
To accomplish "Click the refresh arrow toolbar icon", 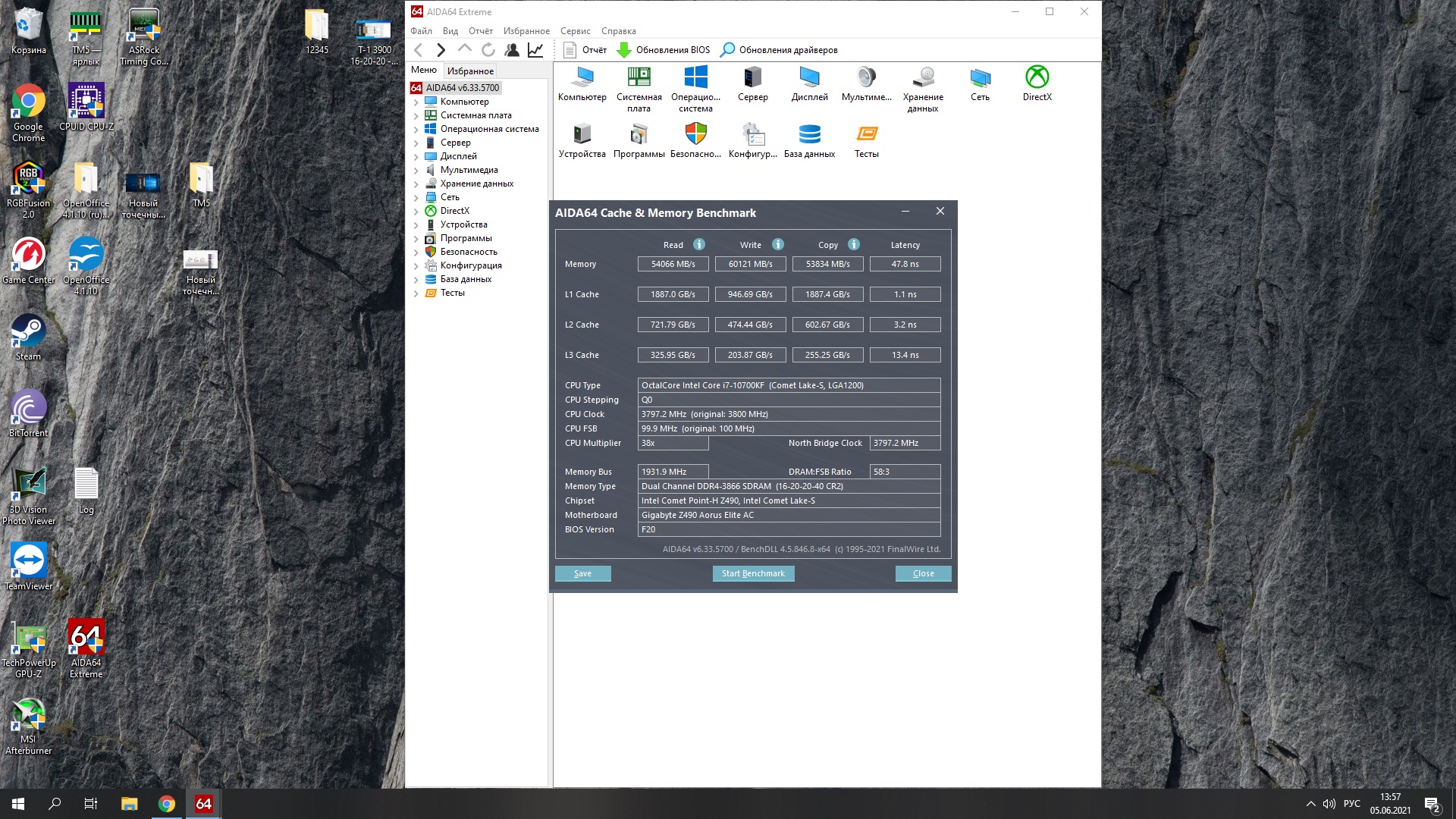I will click(x=488, y=50).
